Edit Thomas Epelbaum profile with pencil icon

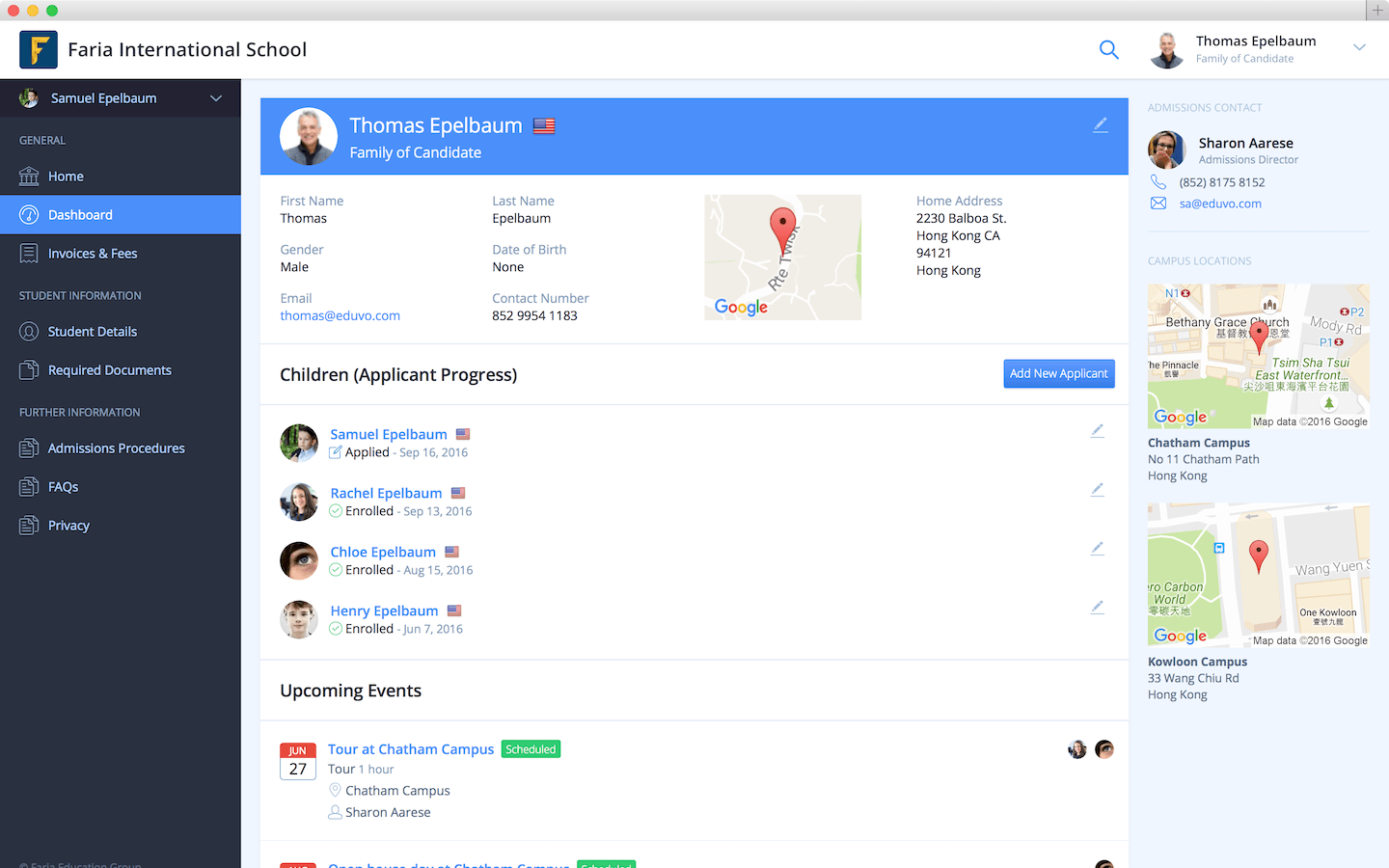(x=1100, y=125)
